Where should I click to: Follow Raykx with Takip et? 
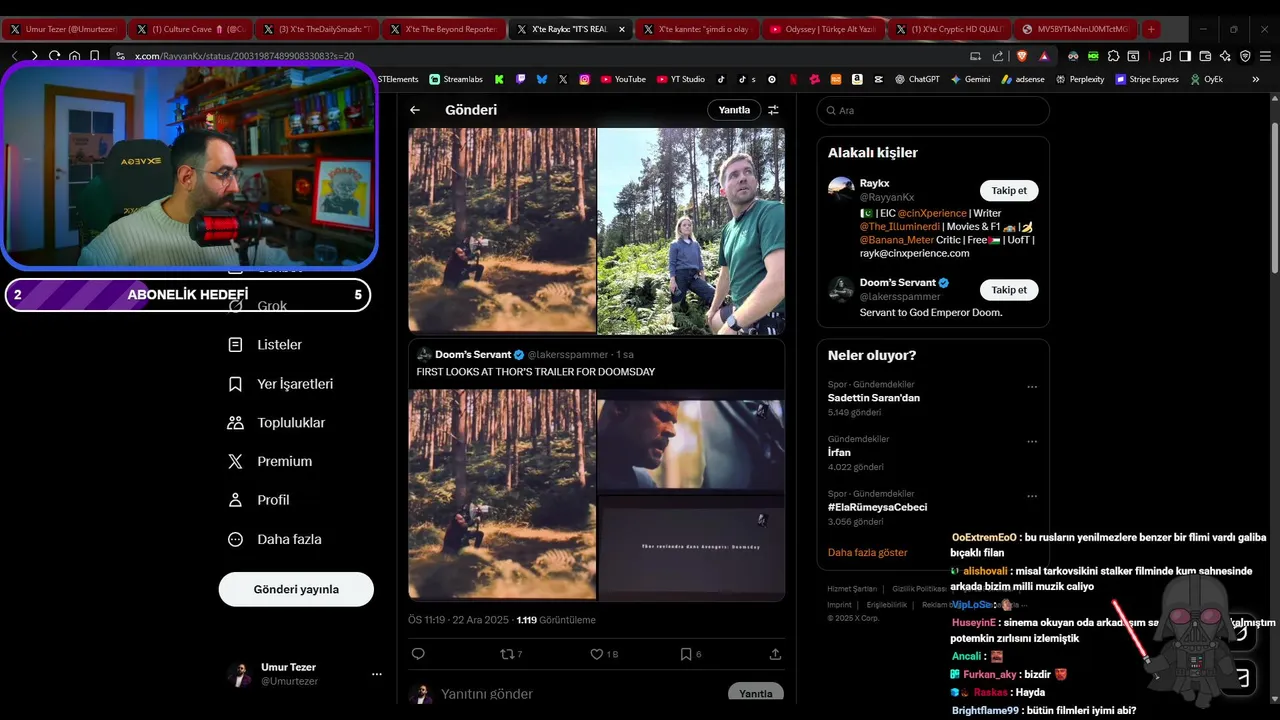coord(1009,190)
